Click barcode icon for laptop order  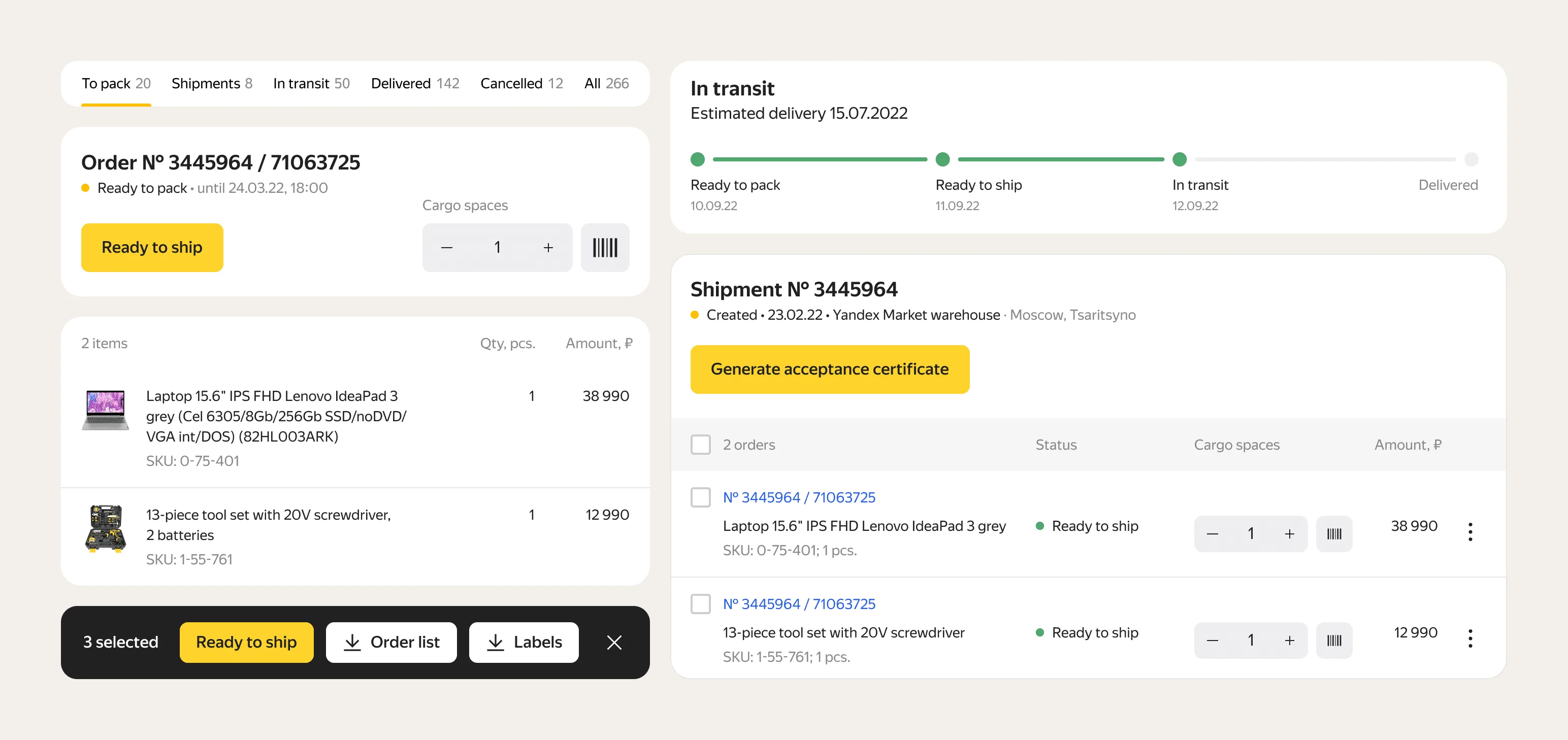pos(1334,534)
